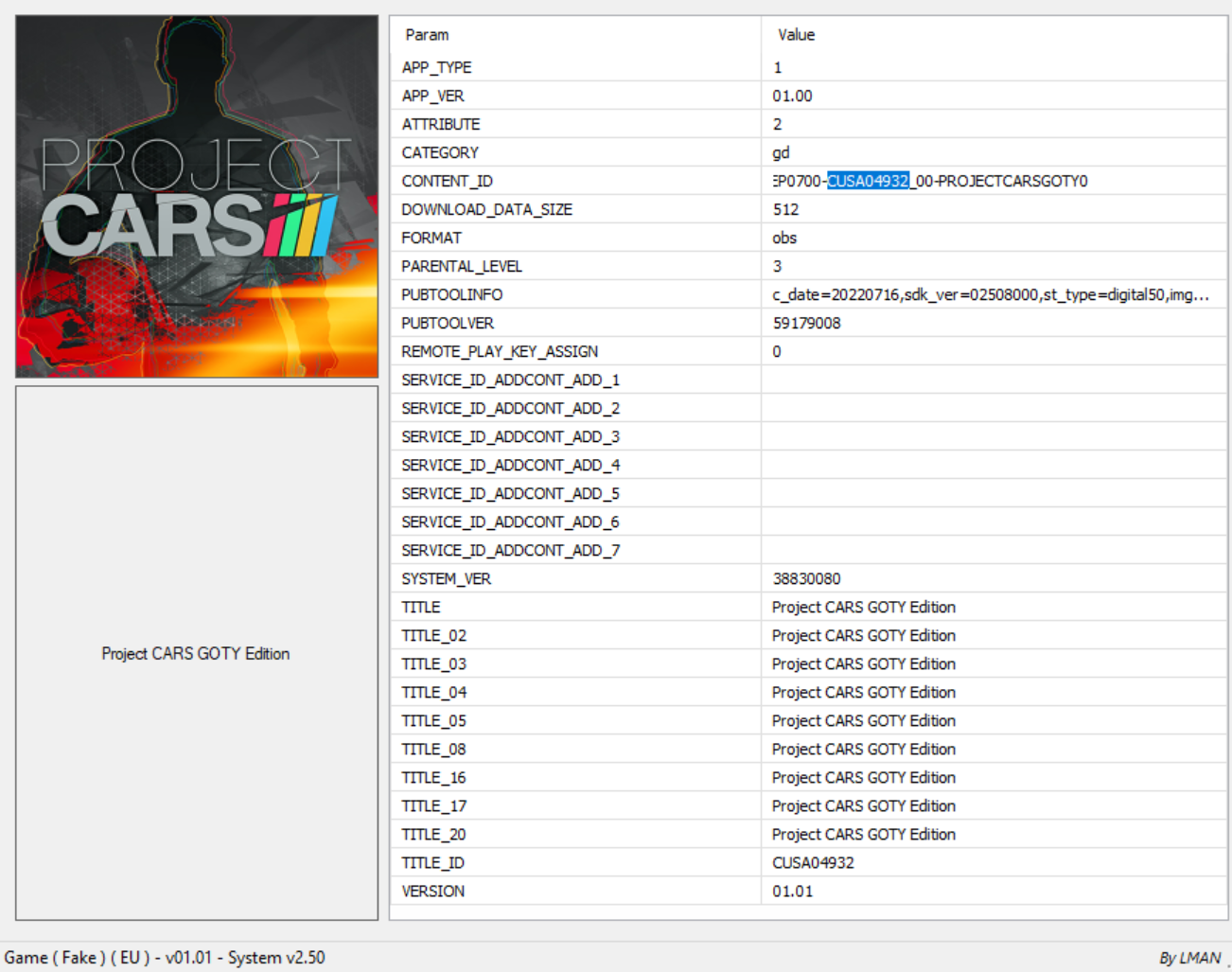The height and width of the screenshot is (972, 1232).
Task: Click the VERSION value 01.01
Action: (x=792, y=891)
